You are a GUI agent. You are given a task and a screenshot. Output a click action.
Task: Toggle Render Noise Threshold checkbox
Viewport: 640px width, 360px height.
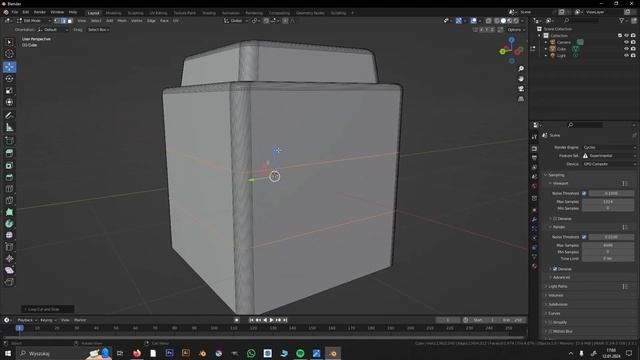[584, 237]
